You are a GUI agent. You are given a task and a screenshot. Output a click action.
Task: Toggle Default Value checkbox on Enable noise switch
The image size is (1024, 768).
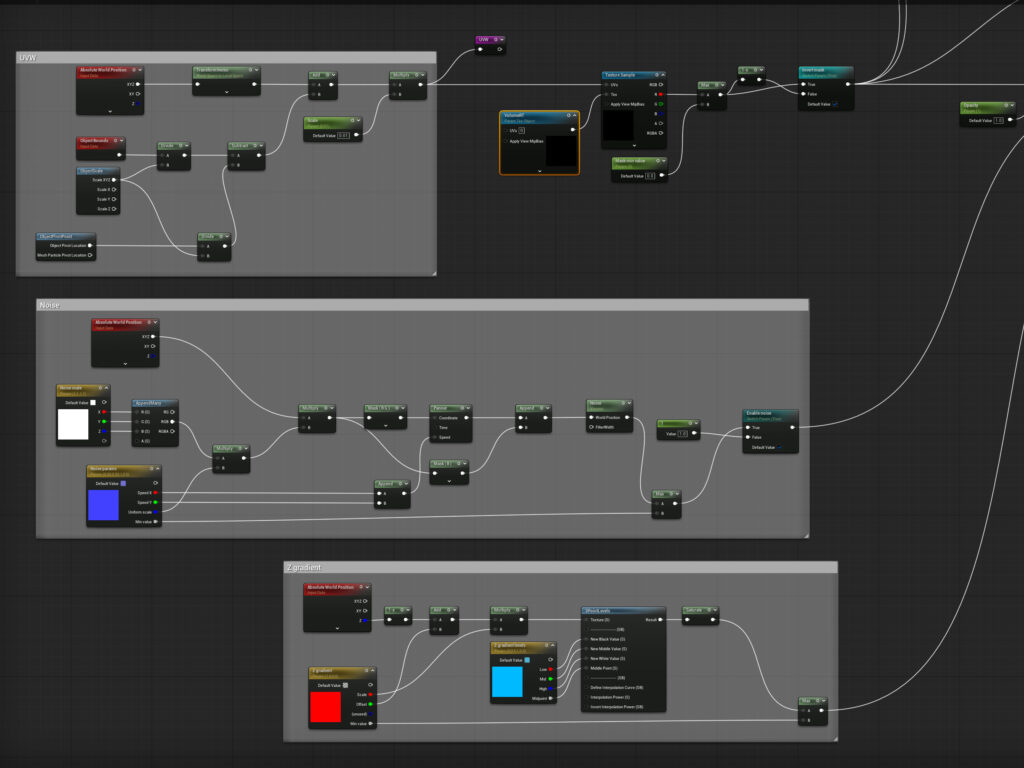point(779,448)
